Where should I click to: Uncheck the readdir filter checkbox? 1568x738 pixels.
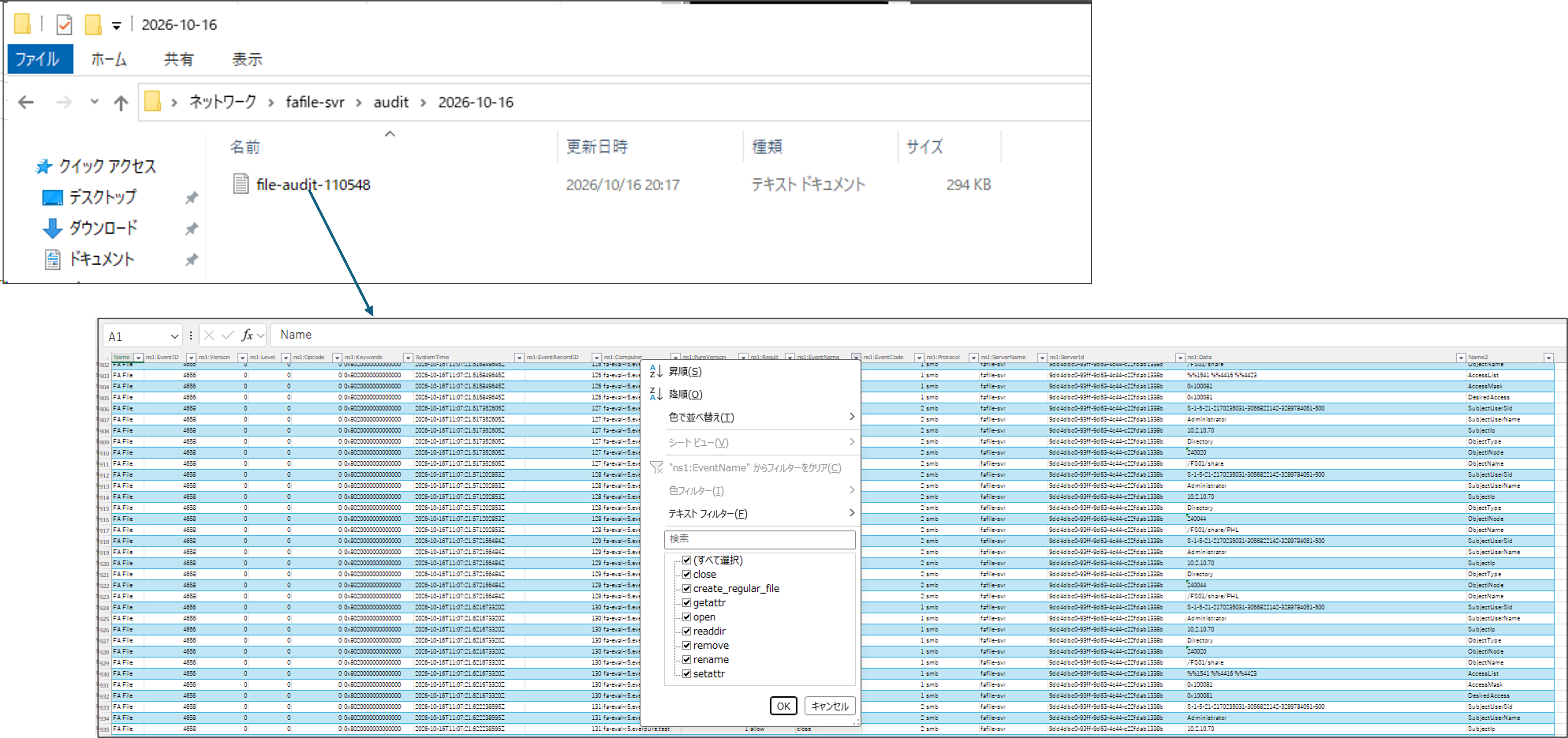pos(686,631)
